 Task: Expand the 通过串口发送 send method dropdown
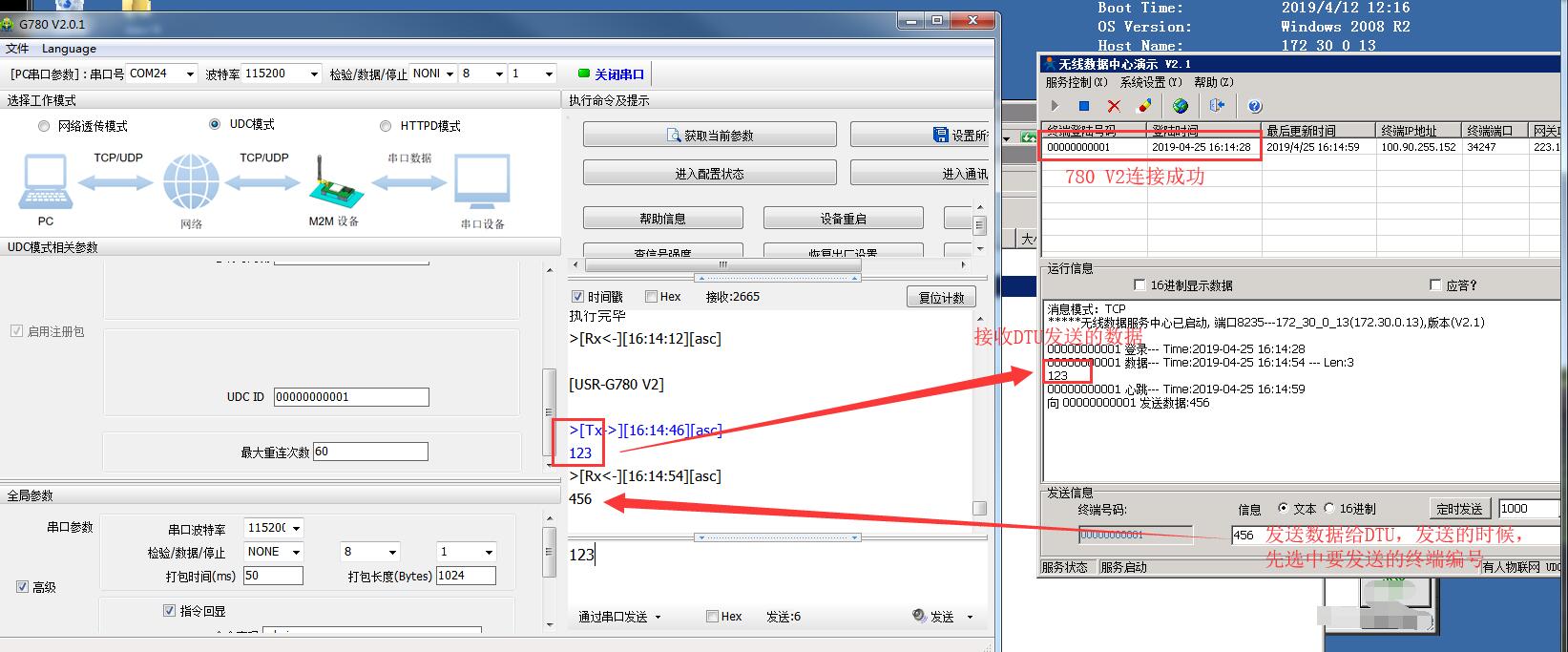(x=619, y=617)
